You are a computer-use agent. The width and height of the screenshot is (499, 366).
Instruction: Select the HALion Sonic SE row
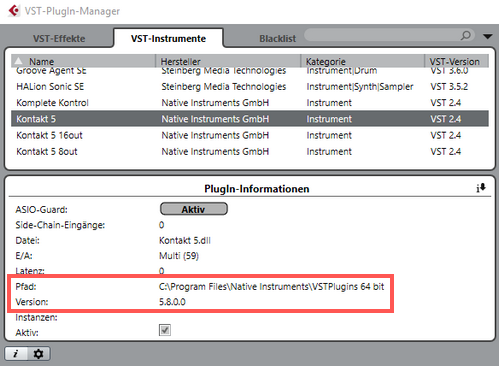[250, 87]
